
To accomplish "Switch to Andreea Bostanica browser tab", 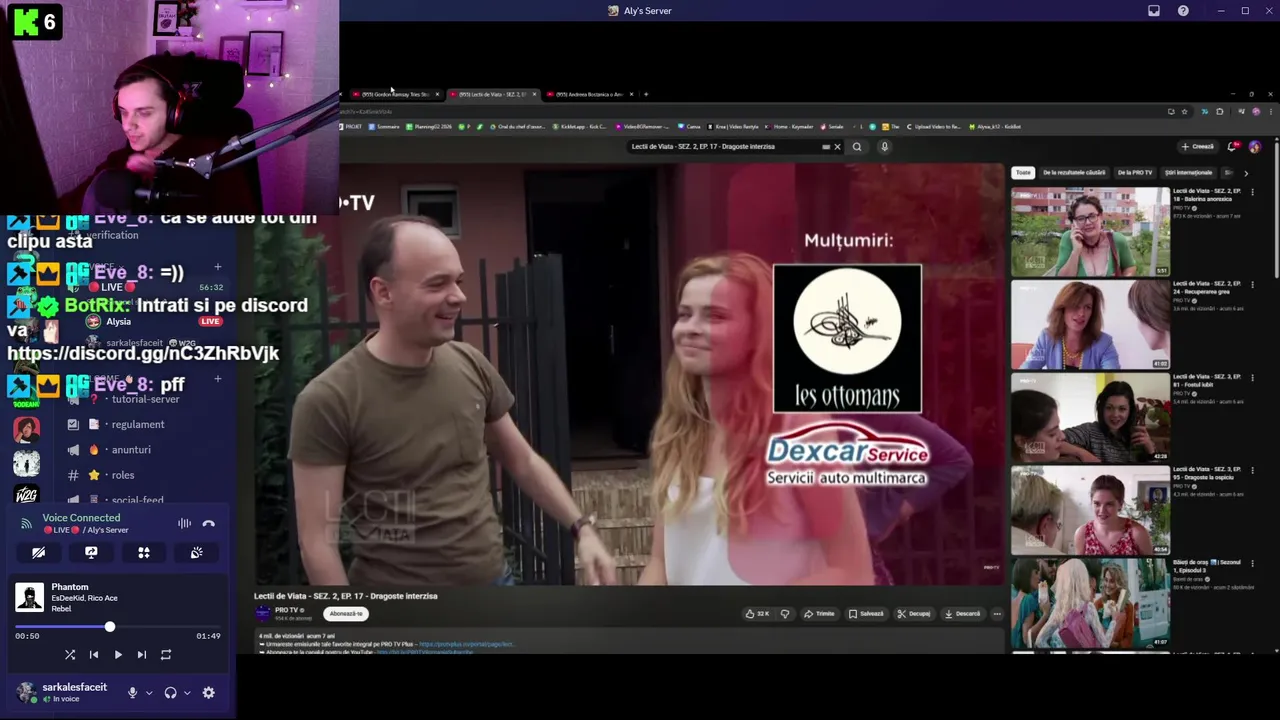I will (x=589, y=94).
